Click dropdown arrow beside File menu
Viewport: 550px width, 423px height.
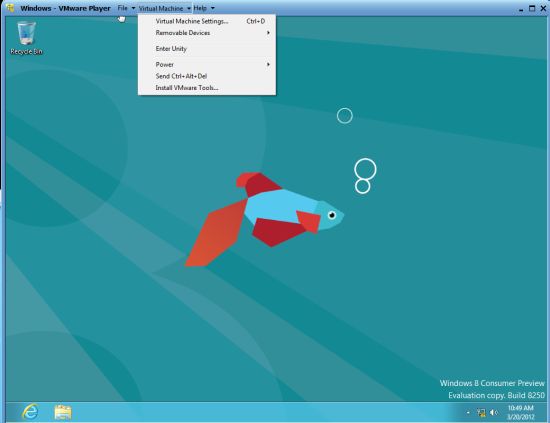tap(133, 8)
